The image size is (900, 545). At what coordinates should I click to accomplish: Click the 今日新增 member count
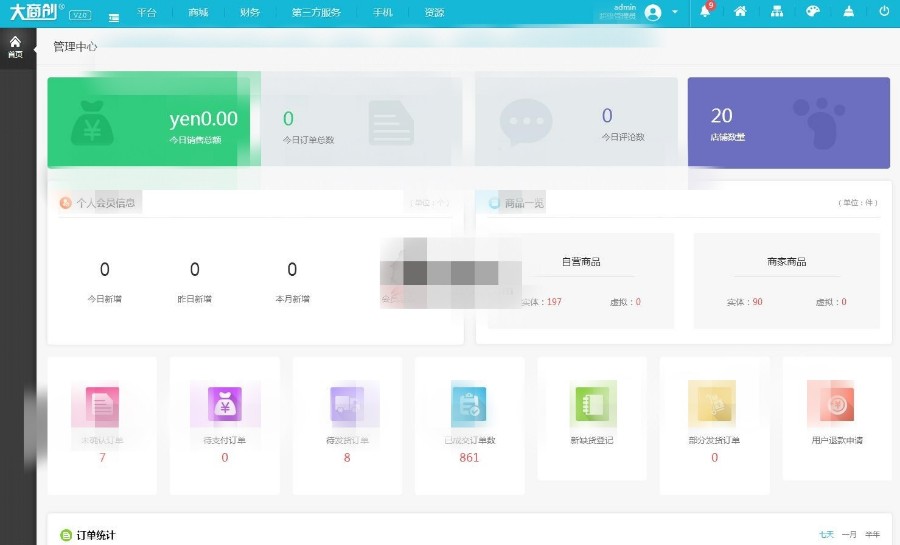pos(104,269)
